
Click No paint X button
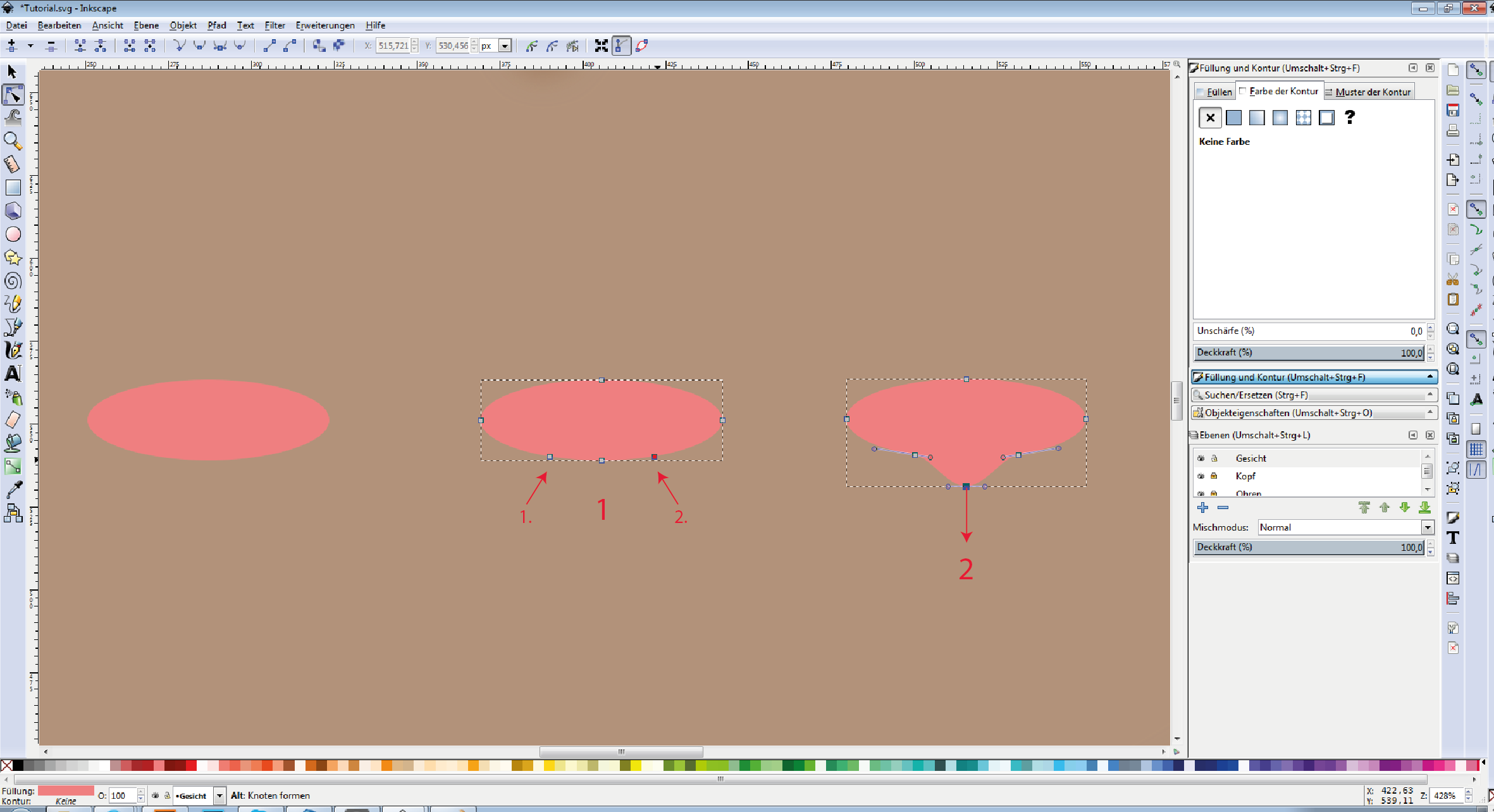(x=1210, y=118)
